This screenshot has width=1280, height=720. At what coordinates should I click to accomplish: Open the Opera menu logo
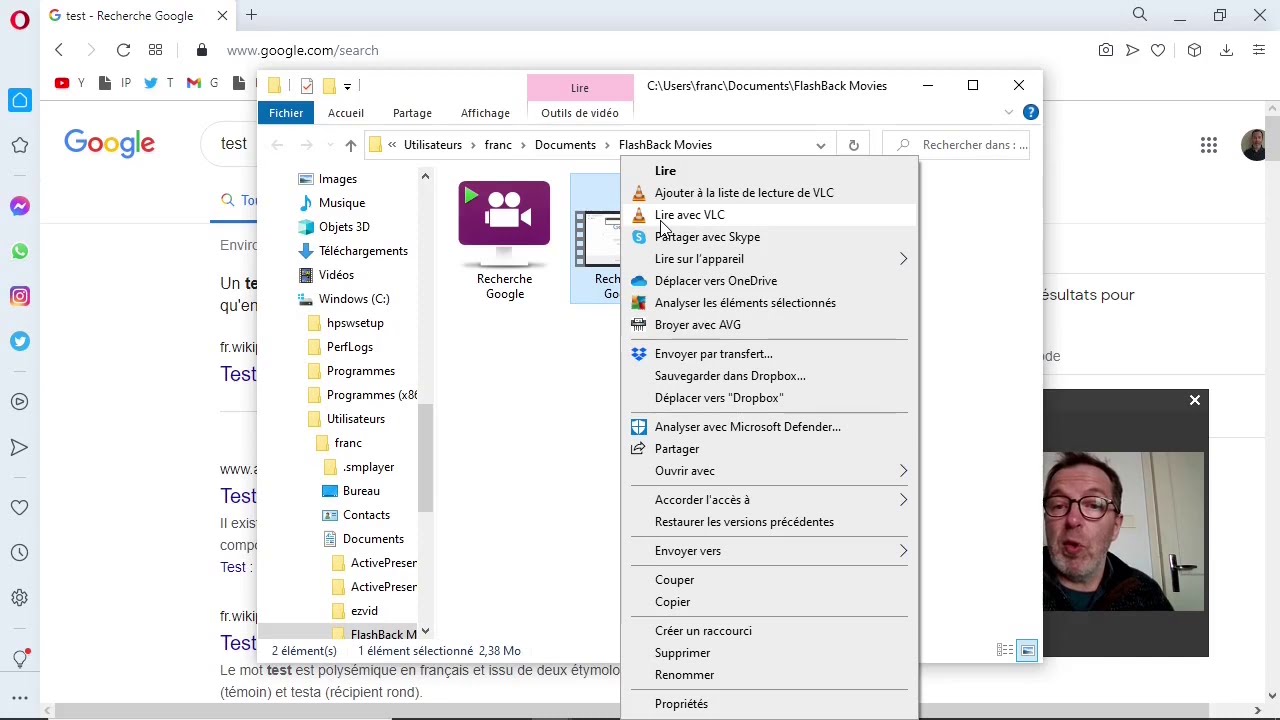coord(20,20)
